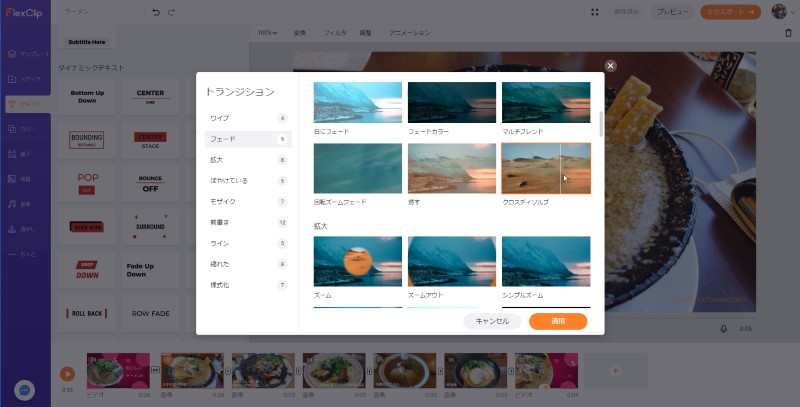Click transition icon between clips 06 and 07
800x407 pixels.
(x=512, y=370)
